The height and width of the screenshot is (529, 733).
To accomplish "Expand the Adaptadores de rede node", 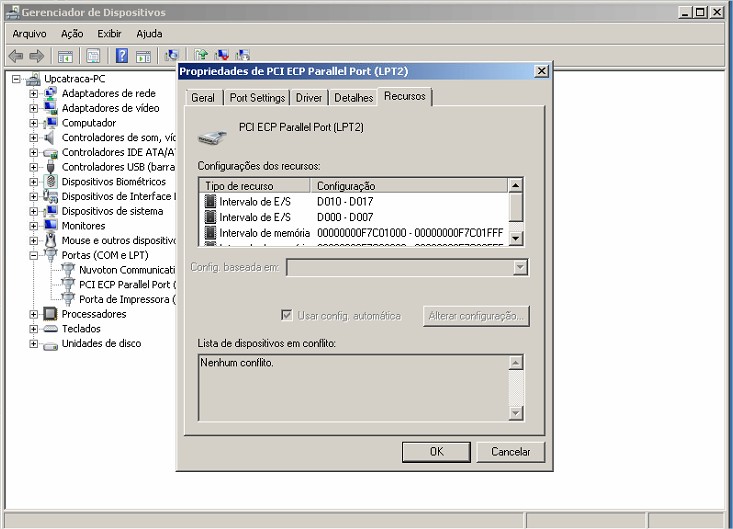I will click(x=33, y=94).
